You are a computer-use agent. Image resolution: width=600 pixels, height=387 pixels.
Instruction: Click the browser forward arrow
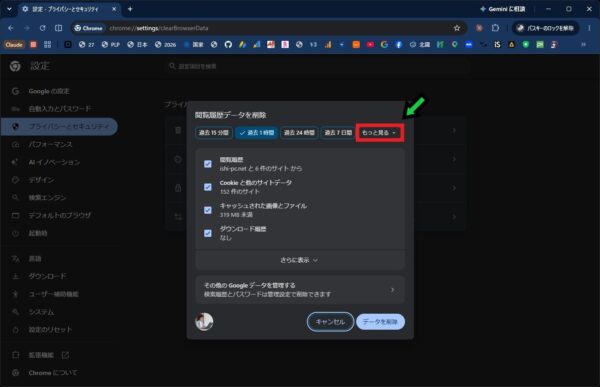coord(27,28)
